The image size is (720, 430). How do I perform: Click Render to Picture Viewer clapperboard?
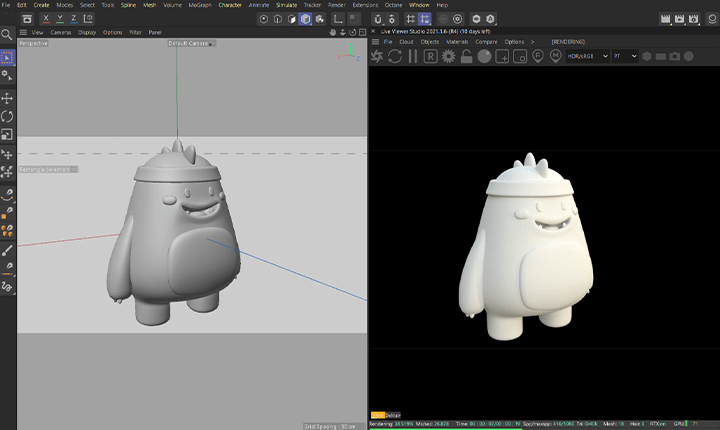679,19
